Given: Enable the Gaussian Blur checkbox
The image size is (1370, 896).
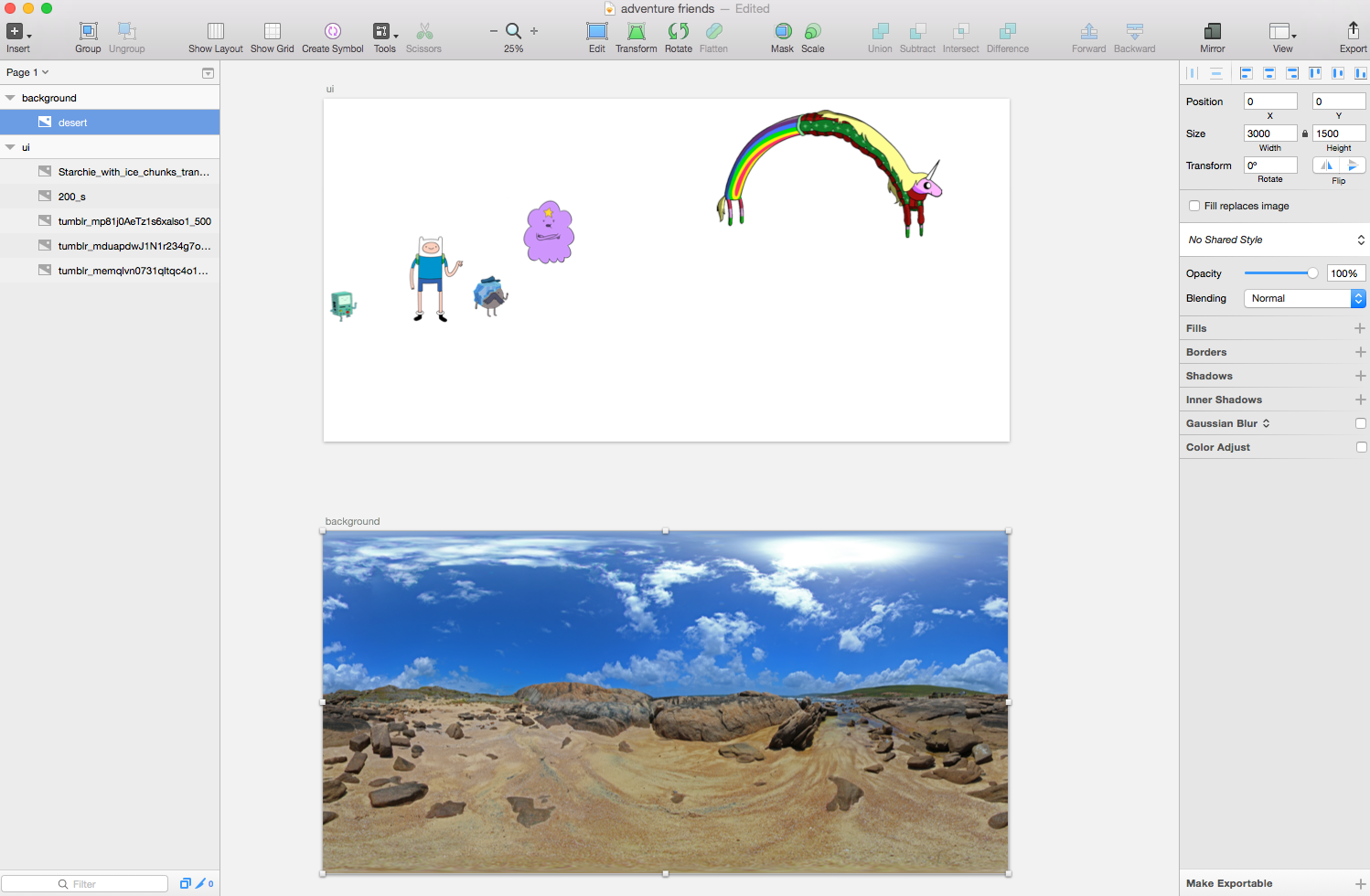Looking at the screenshot, I should pos(1361,423).
